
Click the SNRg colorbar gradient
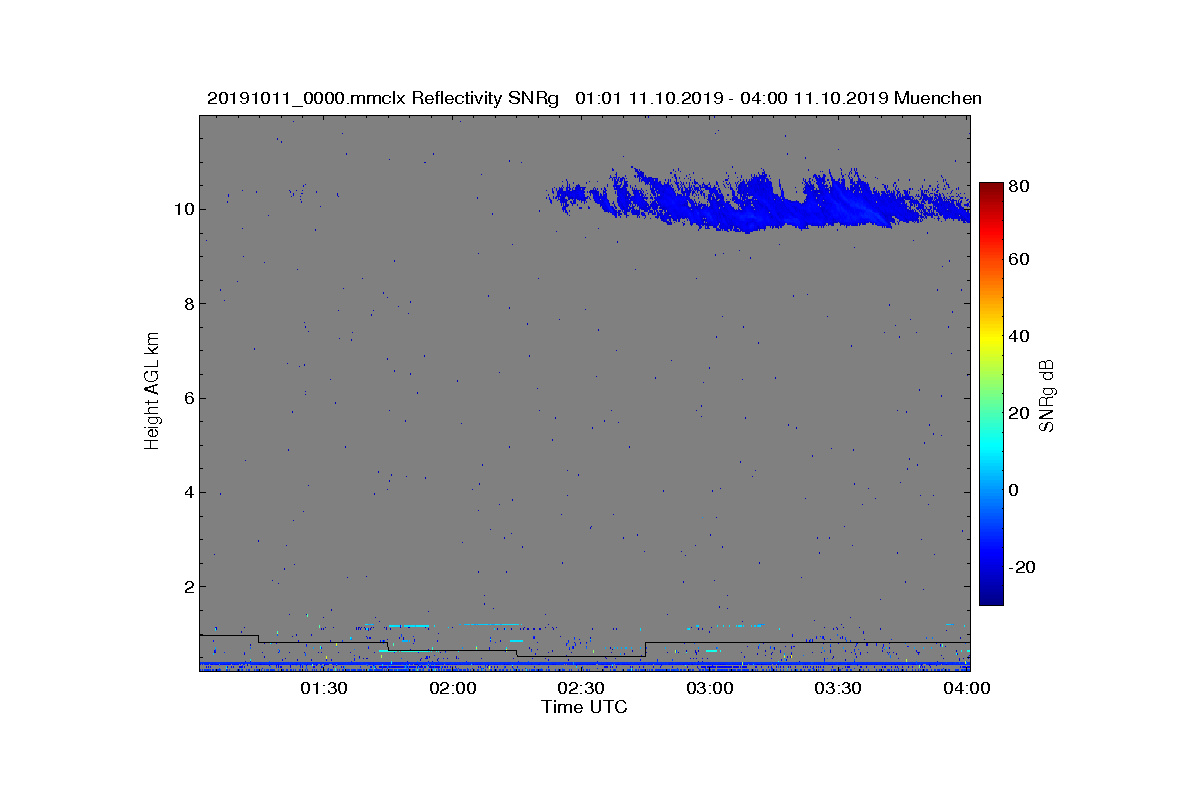991,394
